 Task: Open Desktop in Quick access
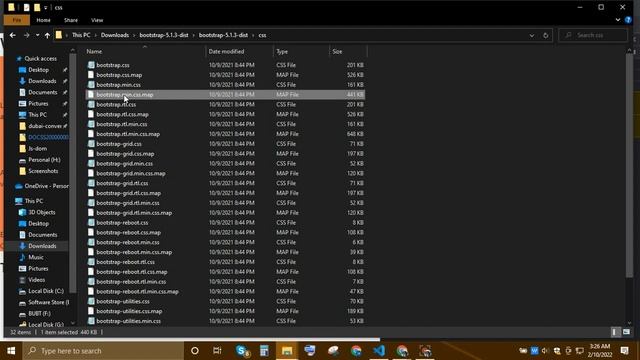(38, 70)
